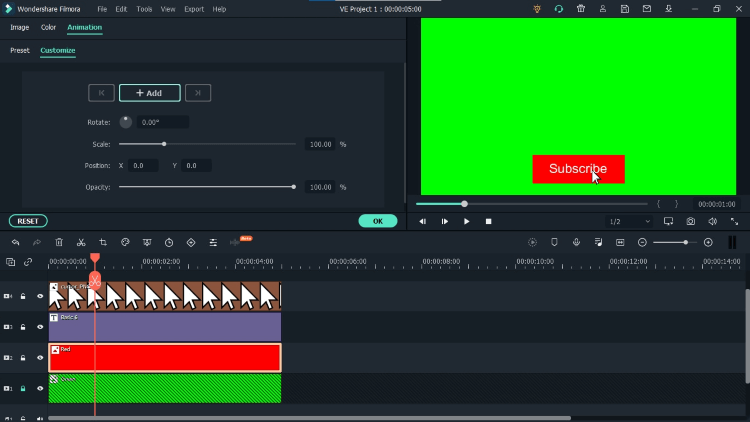Click the keyframe diamond icon
This screenshot has width=750, height=422.
(191, 243)
